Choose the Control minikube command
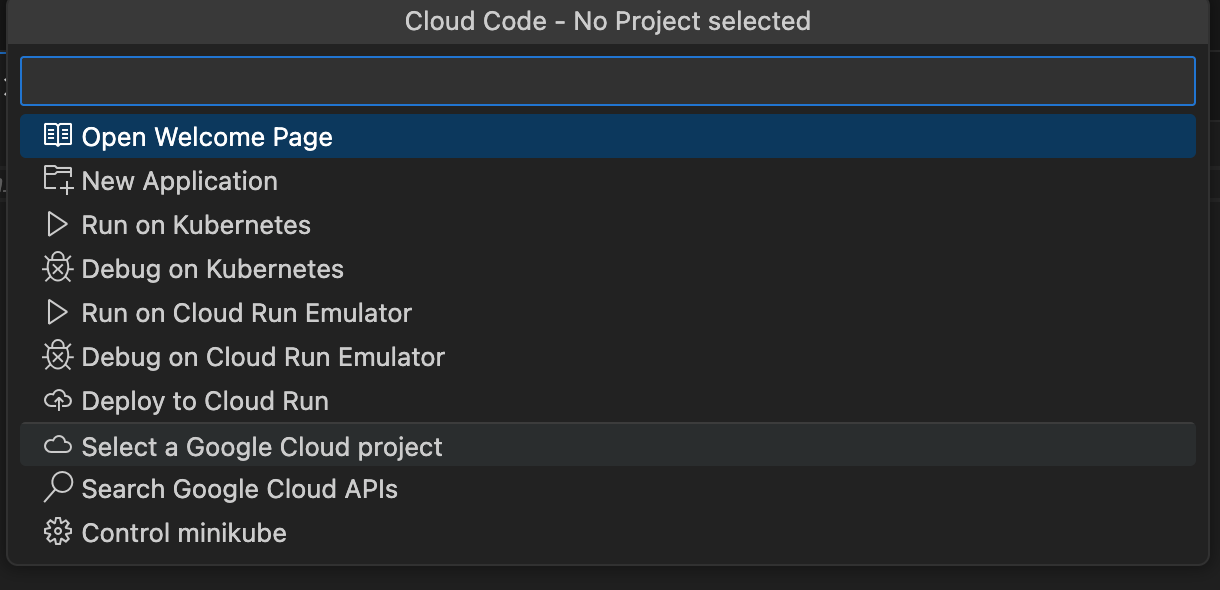The width and height of the screenshot is (1220, 590). [184, 533]
